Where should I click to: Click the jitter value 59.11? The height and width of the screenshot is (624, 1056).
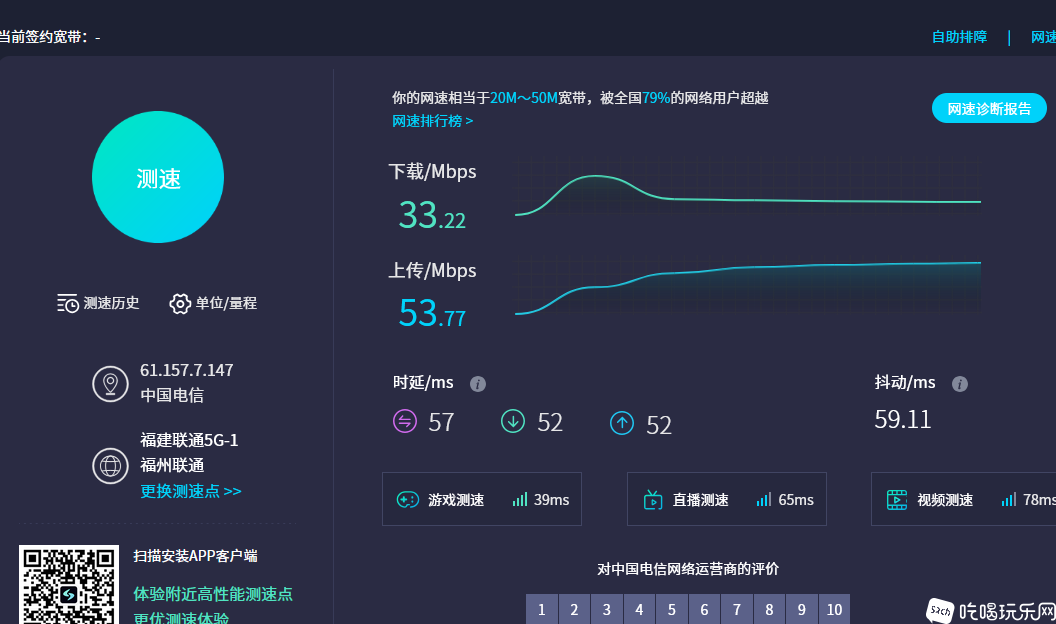pyautogui.click(x=902, y=419)
